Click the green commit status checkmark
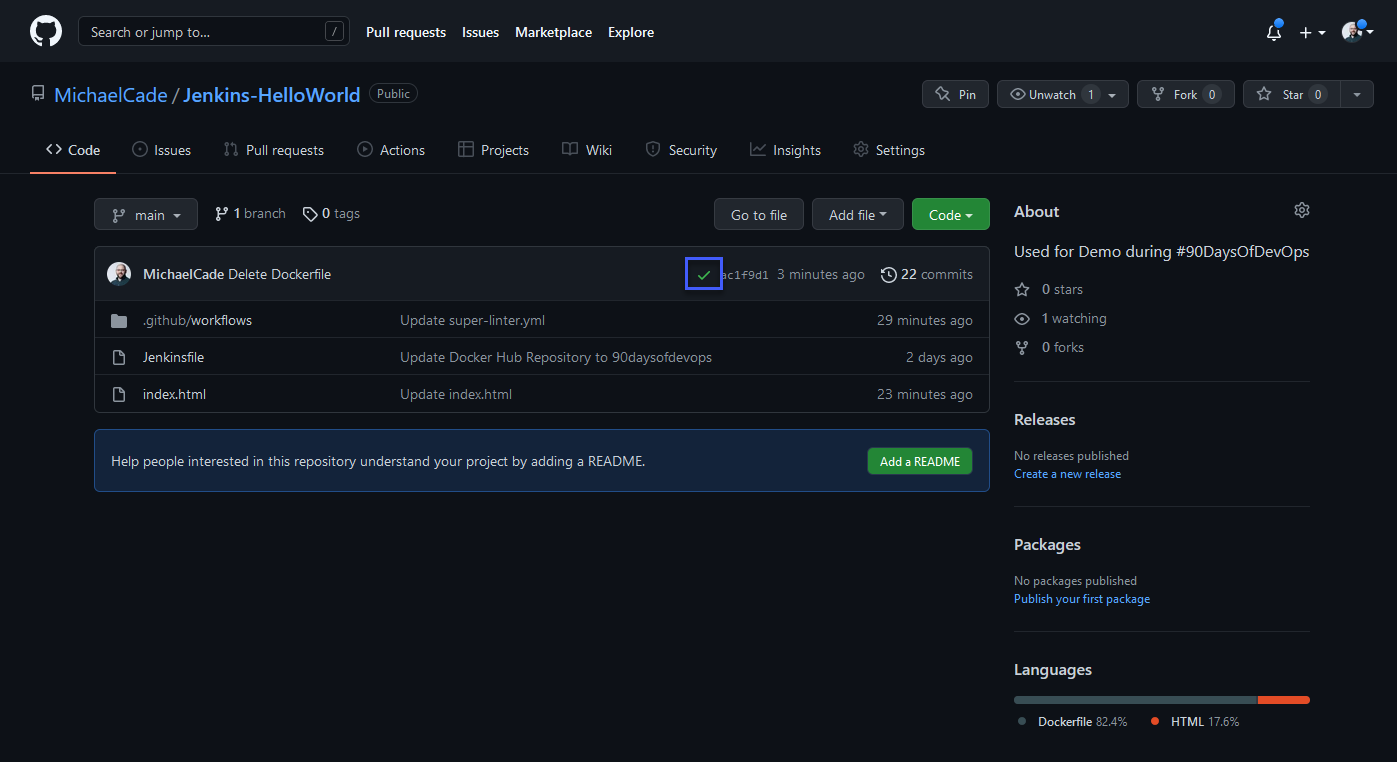 [x=704, y=274]
